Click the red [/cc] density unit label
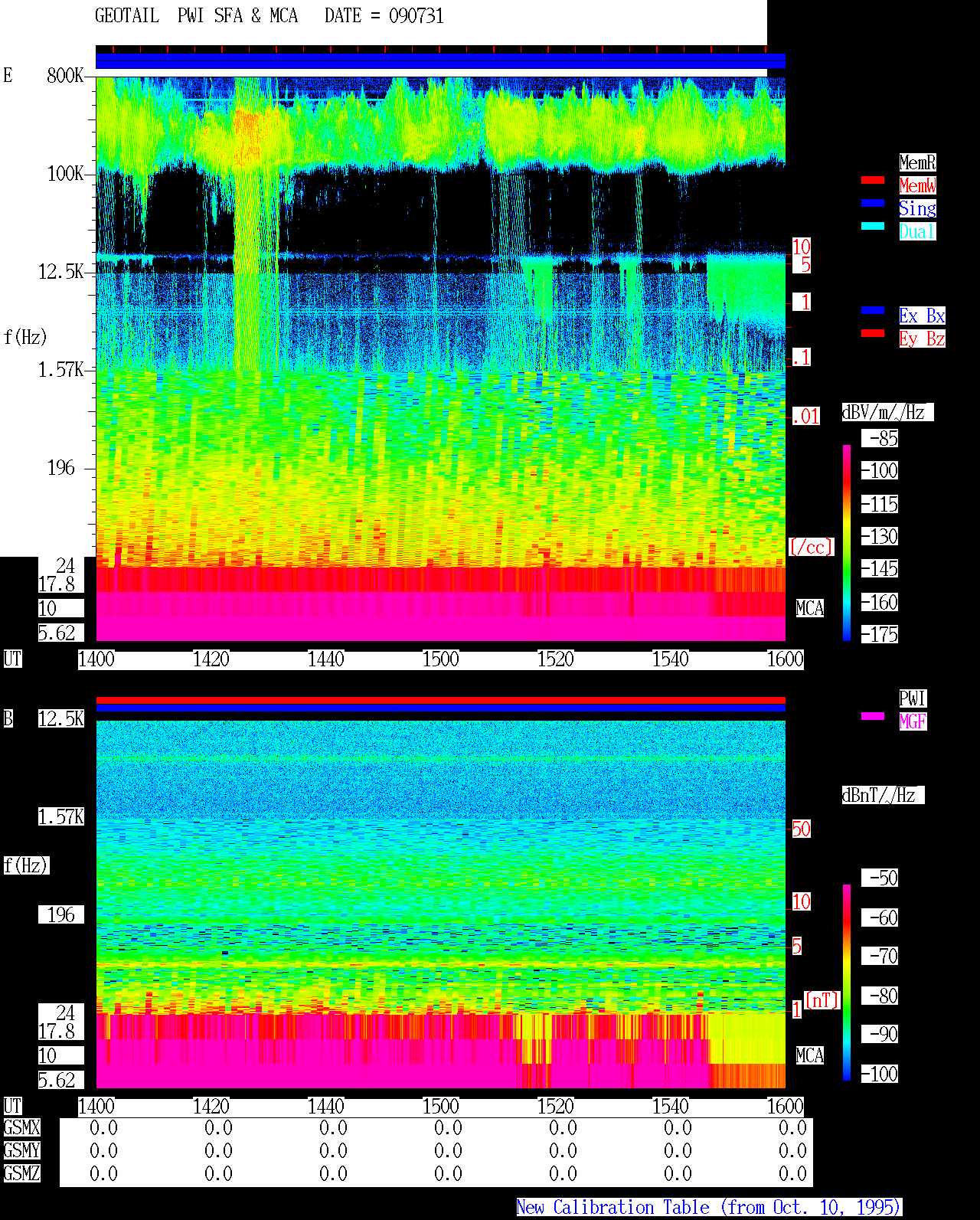This screenshot has height=1220, width=980. click(811, 548)
